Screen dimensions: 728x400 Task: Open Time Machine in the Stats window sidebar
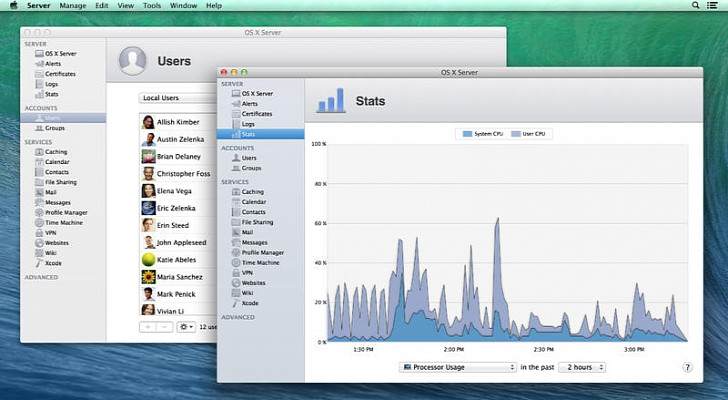point(260,262)
